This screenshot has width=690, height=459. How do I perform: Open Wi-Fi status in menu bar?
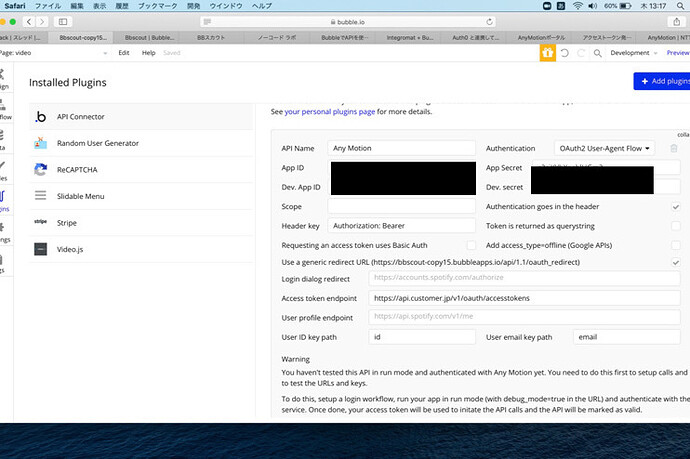577,6
